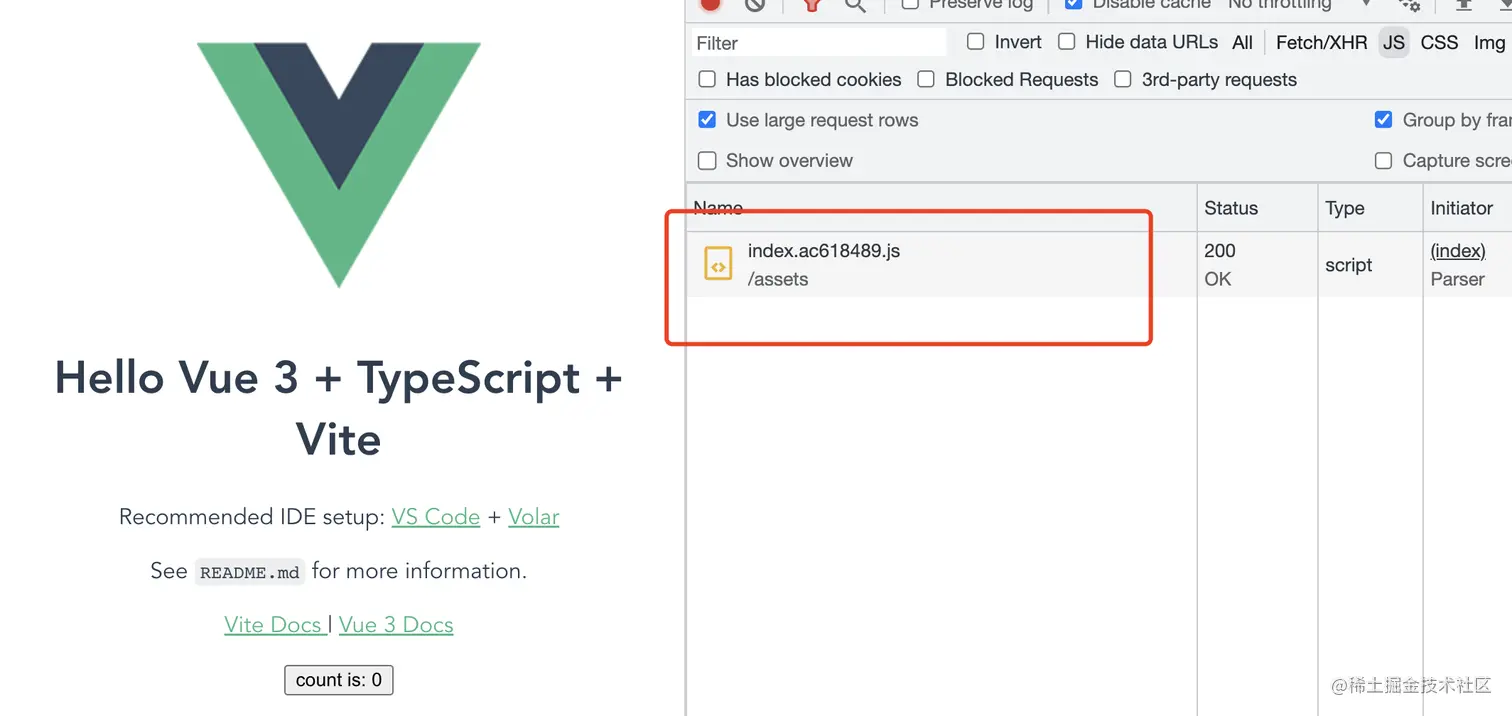
Task: Select the JS resource type filter
Action: pyautogui.click(x=1394, y=42)
